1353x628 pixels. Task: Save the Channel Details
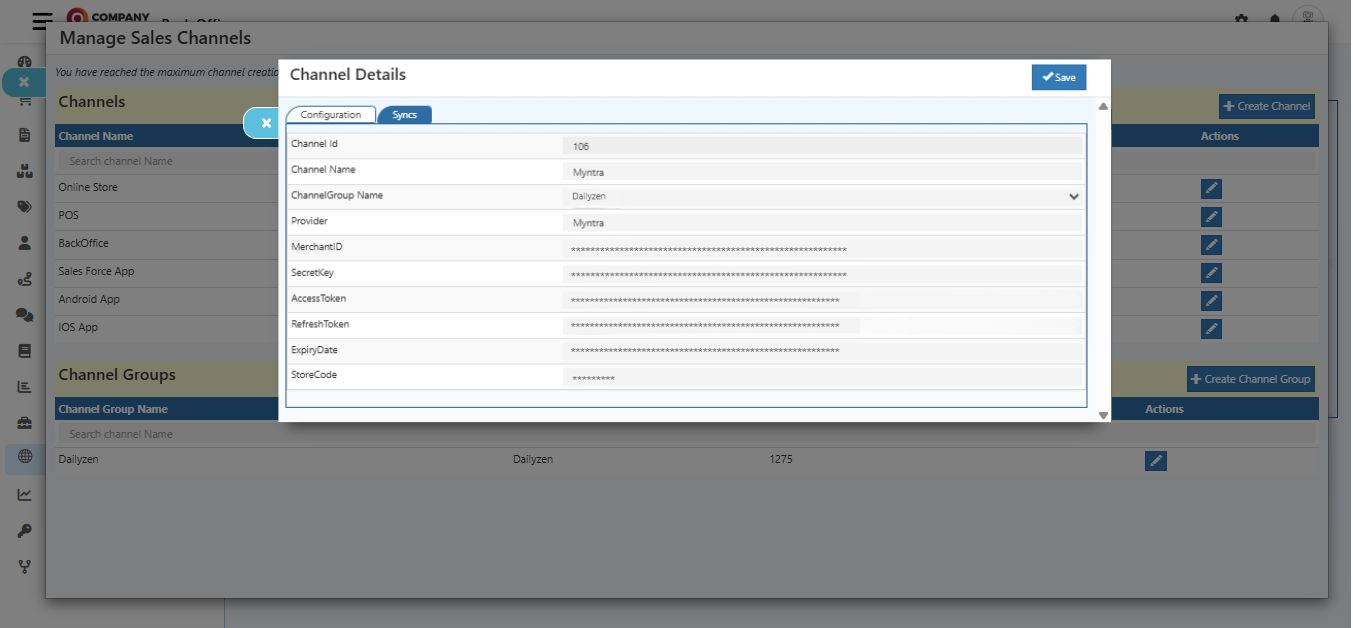point(1058,76)
